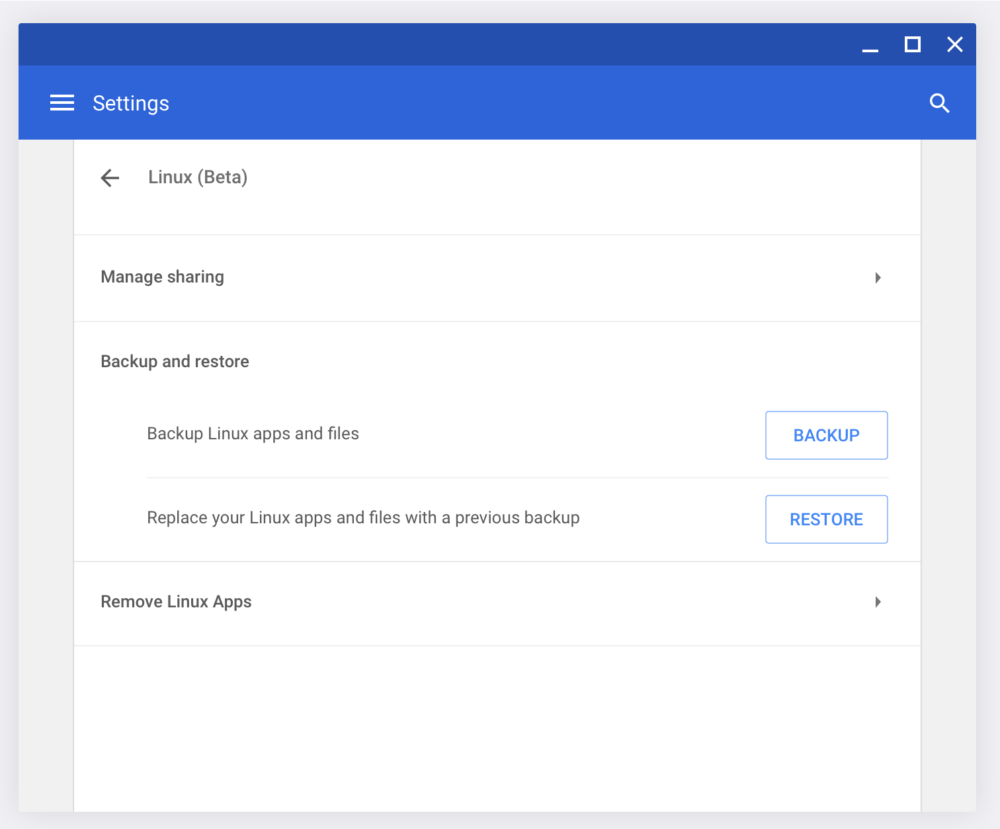Open the Remove Linux Apps row label
This screenshot has width=1000, height=829.
point(176,602)
